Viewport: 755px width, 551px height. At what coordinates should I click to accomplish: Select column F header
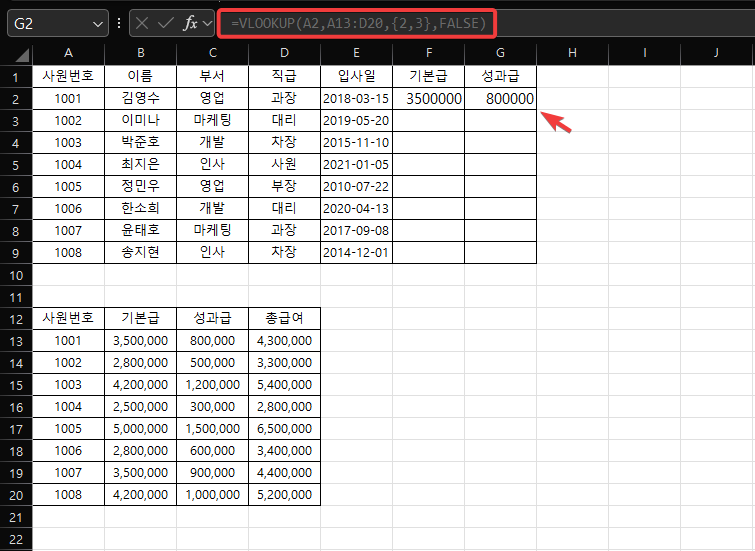pyautogui.click(x=429, y=53)
